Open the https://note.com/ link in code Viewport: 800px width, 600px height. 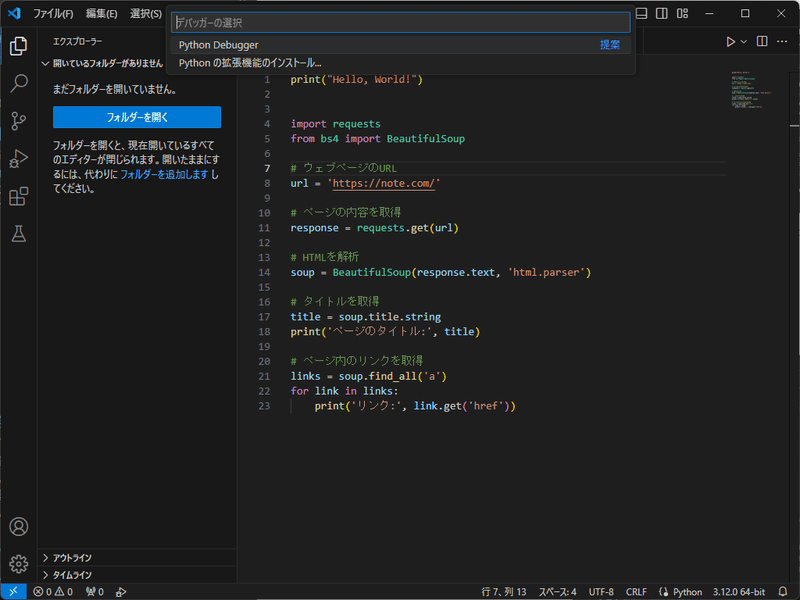pos(384,183)
